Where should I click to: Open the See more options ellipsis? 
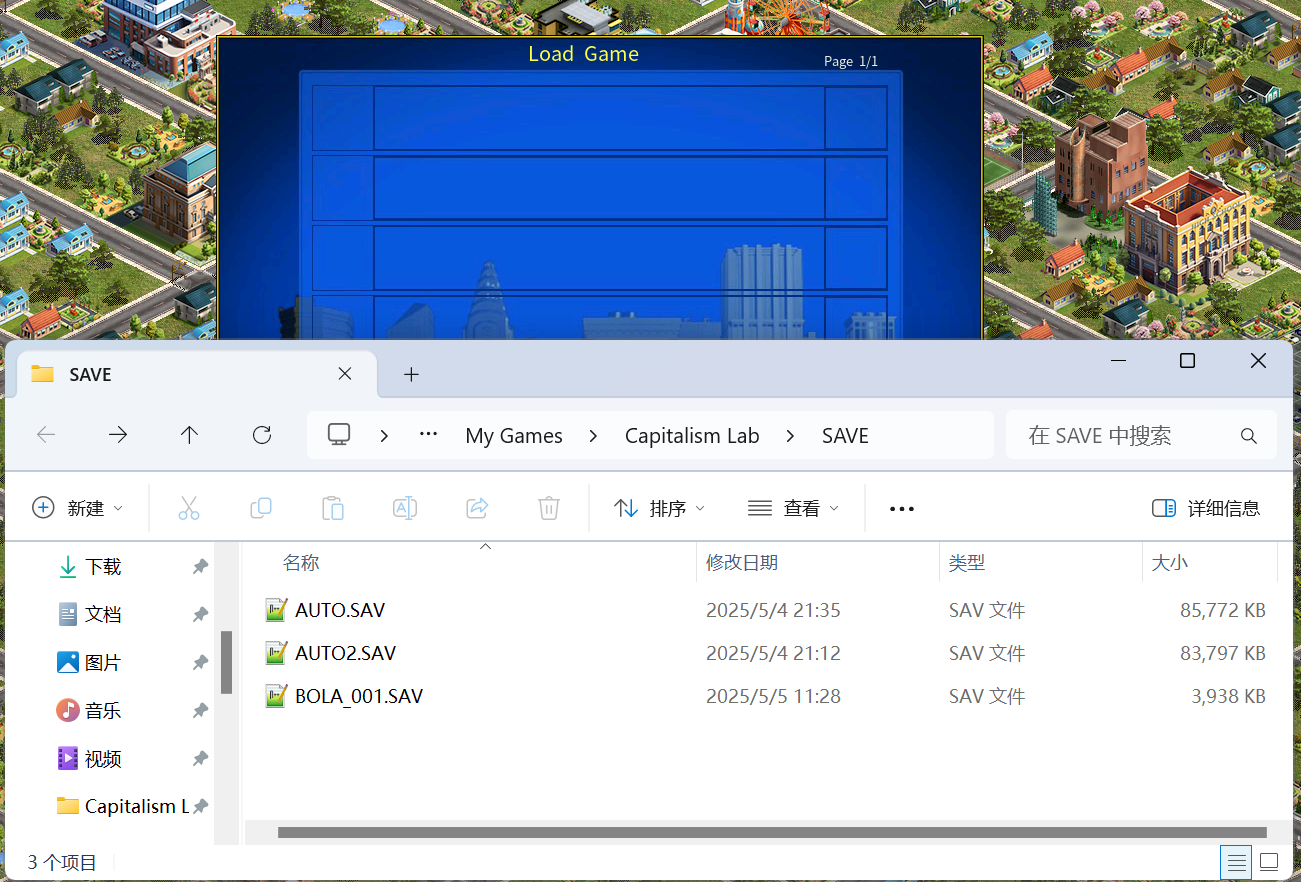pos(902,509)
